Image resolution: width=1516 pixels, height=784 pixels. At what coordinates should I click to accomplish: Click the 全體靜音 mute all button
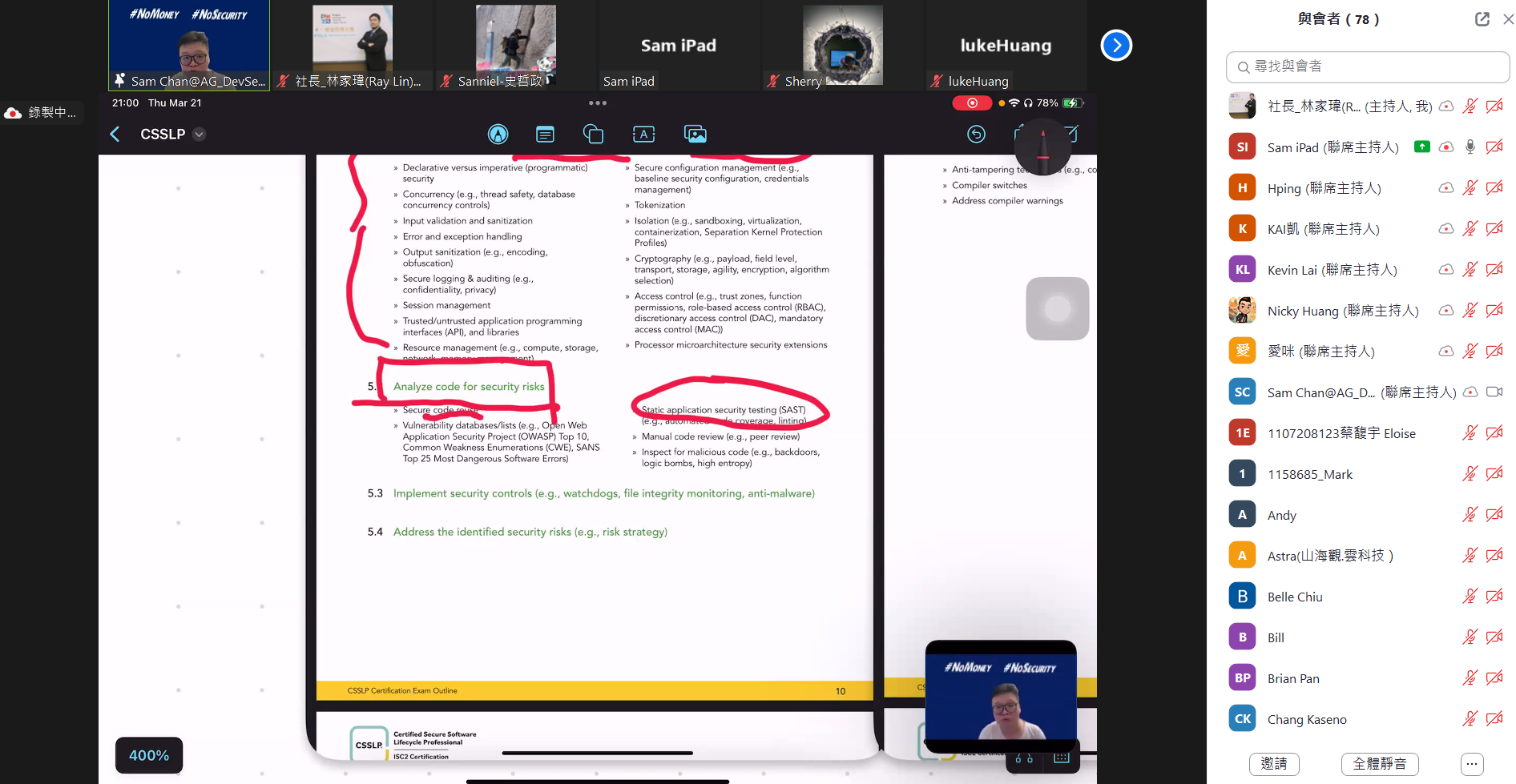[1379, 764]
